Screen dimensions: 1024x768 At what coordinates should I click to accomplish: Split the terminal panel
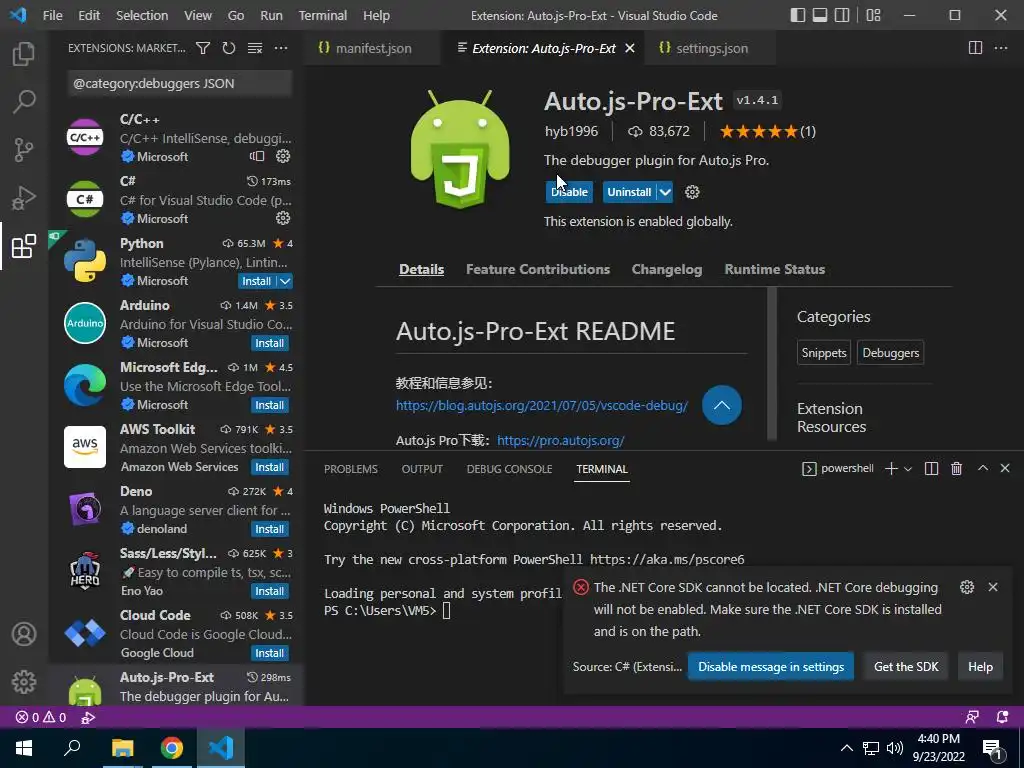pyautogui.click(x=932, y=468)
